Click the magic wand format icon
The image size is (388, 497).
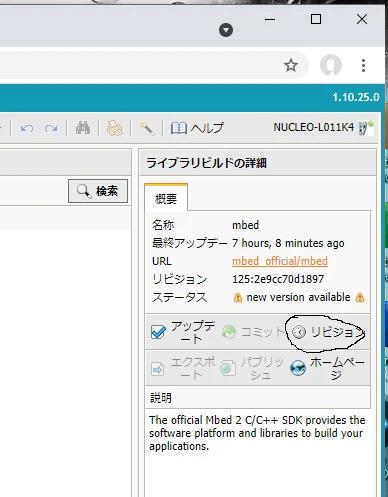point(147,128)
